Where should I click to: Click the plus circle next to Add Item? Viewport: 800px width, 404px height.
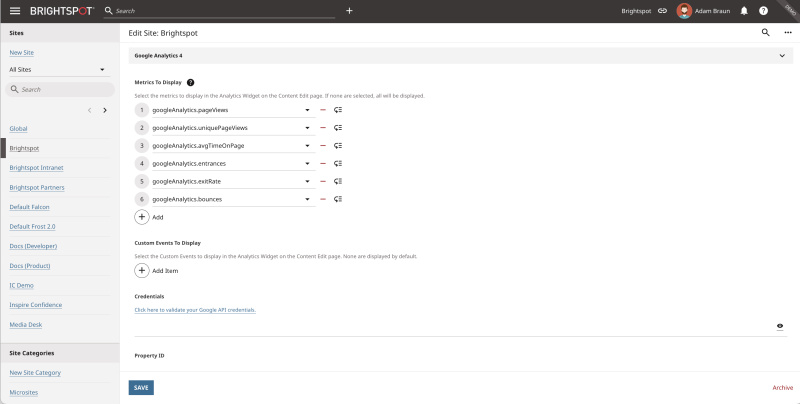142,270
